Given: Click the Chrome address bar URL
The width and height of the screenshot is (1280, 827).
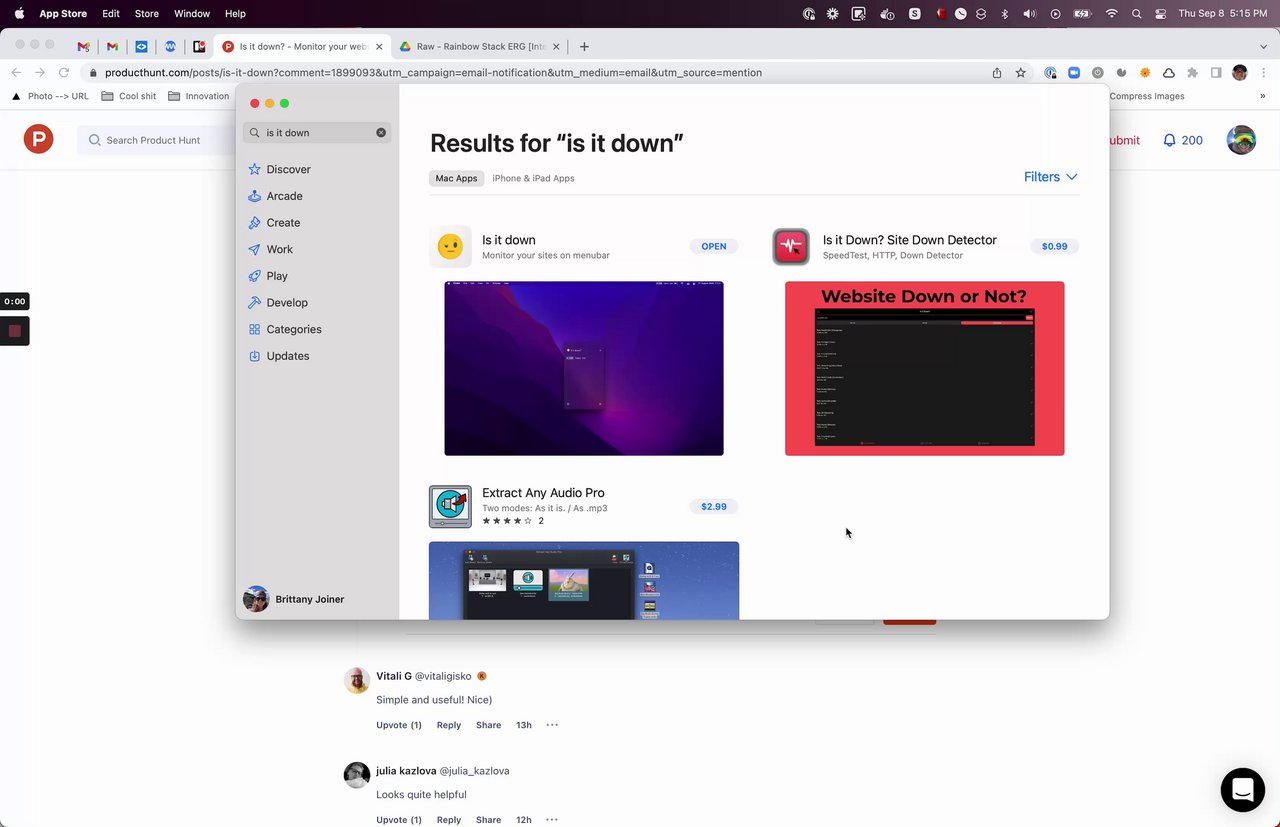Looking at the screenshot, I should pos(433,73).
